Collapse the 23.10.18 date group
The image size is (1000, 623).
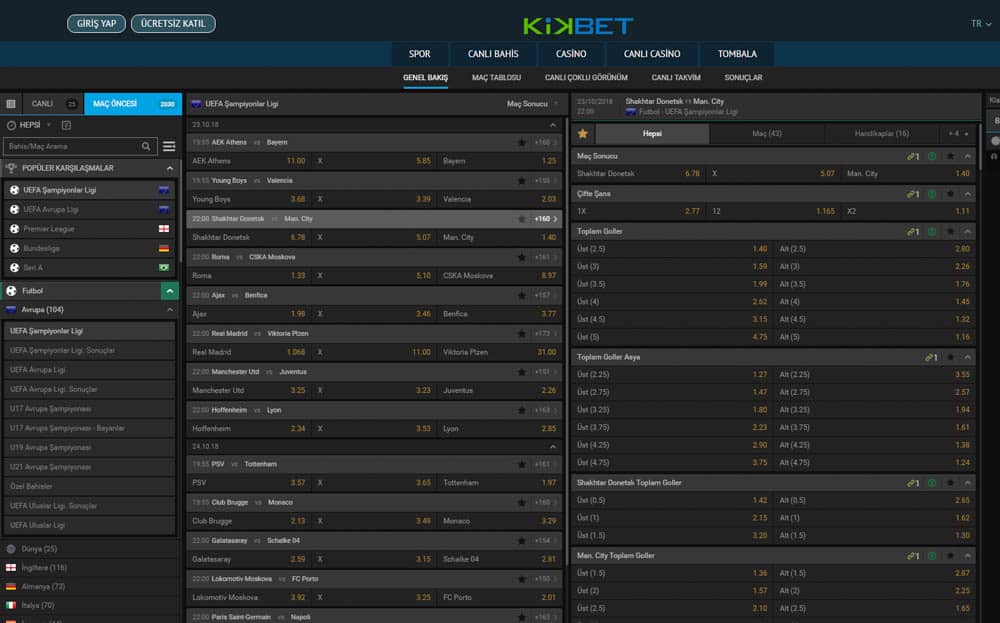coord(552,125)
